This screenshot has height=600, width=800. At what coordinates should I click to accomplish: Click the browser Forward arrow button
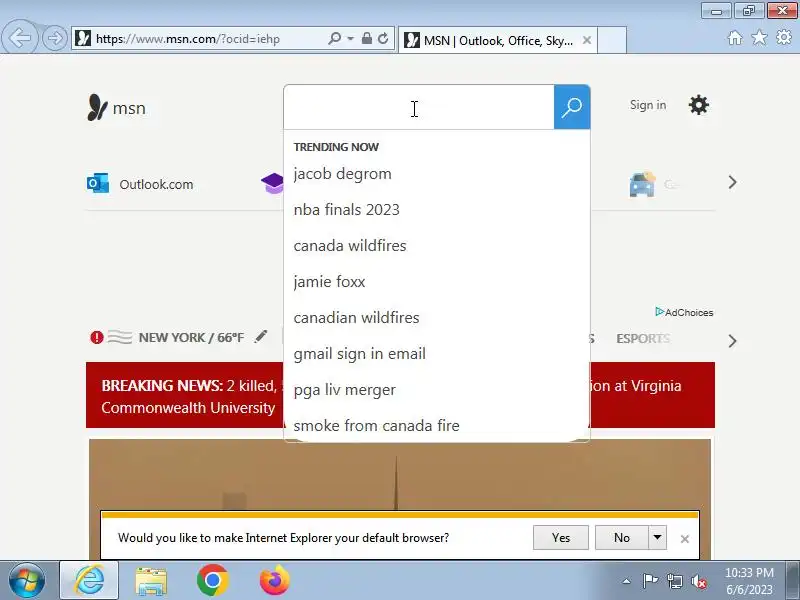pyautogui.click(x=55, y=38)
